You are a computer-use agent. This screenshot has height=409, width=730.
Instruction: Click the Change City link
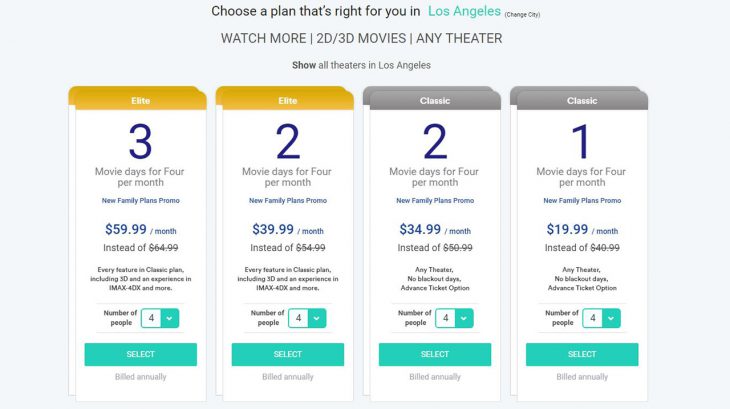523,15
